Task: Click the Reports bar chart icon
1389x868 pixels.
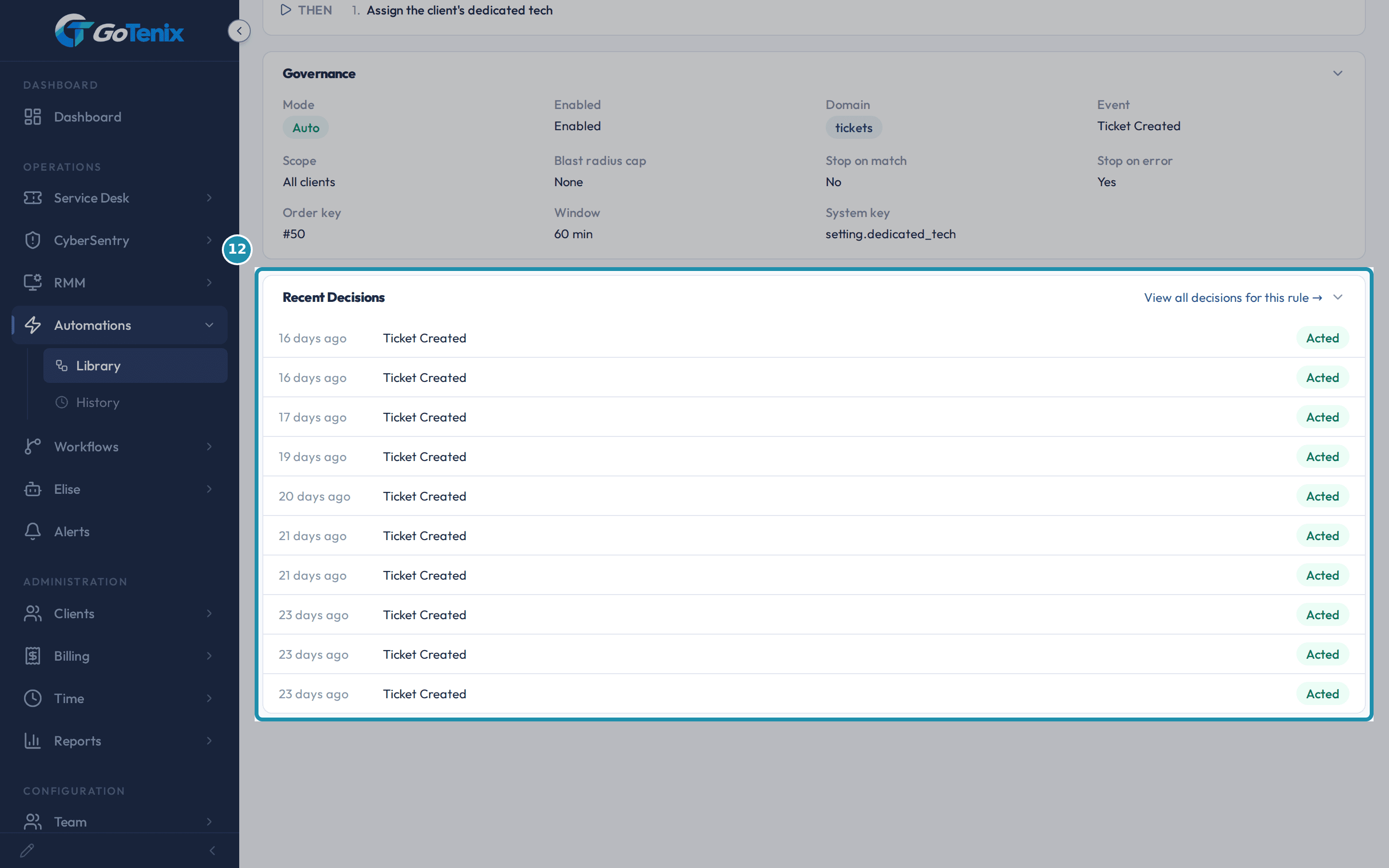Action: [33, 741]
